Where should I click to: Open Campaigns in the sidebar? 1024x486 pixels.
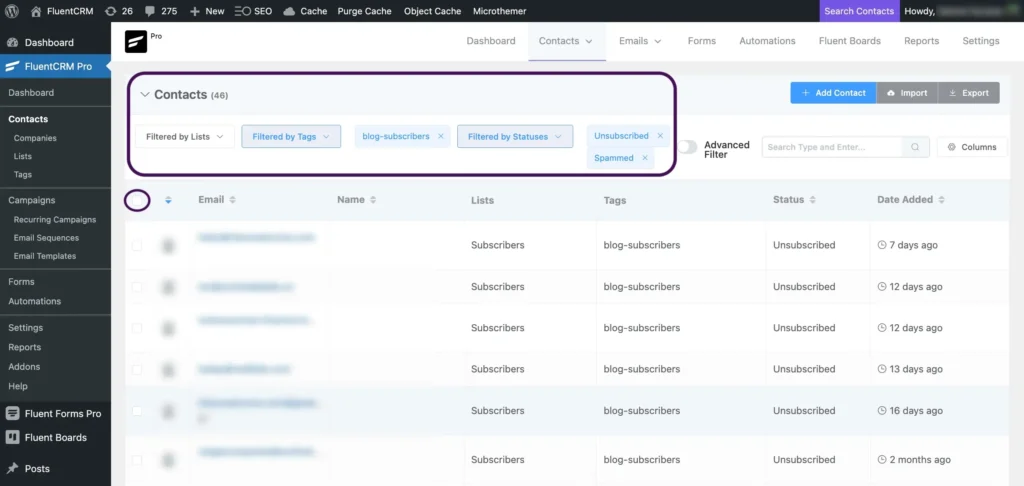click(x=31, y=201)
